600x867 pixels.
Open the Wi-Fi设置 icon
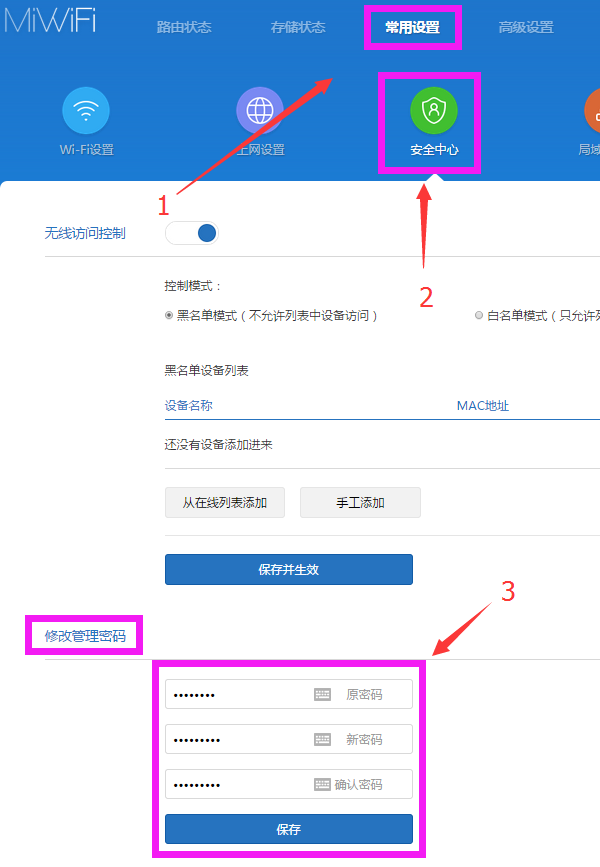click(86, 111)
